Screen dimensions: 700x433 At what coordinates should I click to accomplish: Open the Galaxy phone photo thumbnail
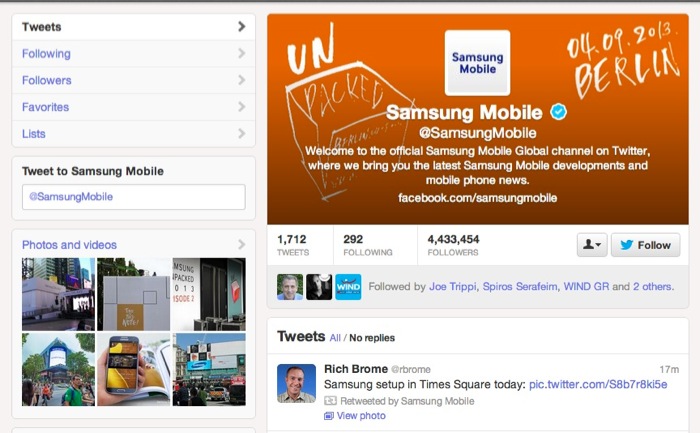(x=133, y=370)
